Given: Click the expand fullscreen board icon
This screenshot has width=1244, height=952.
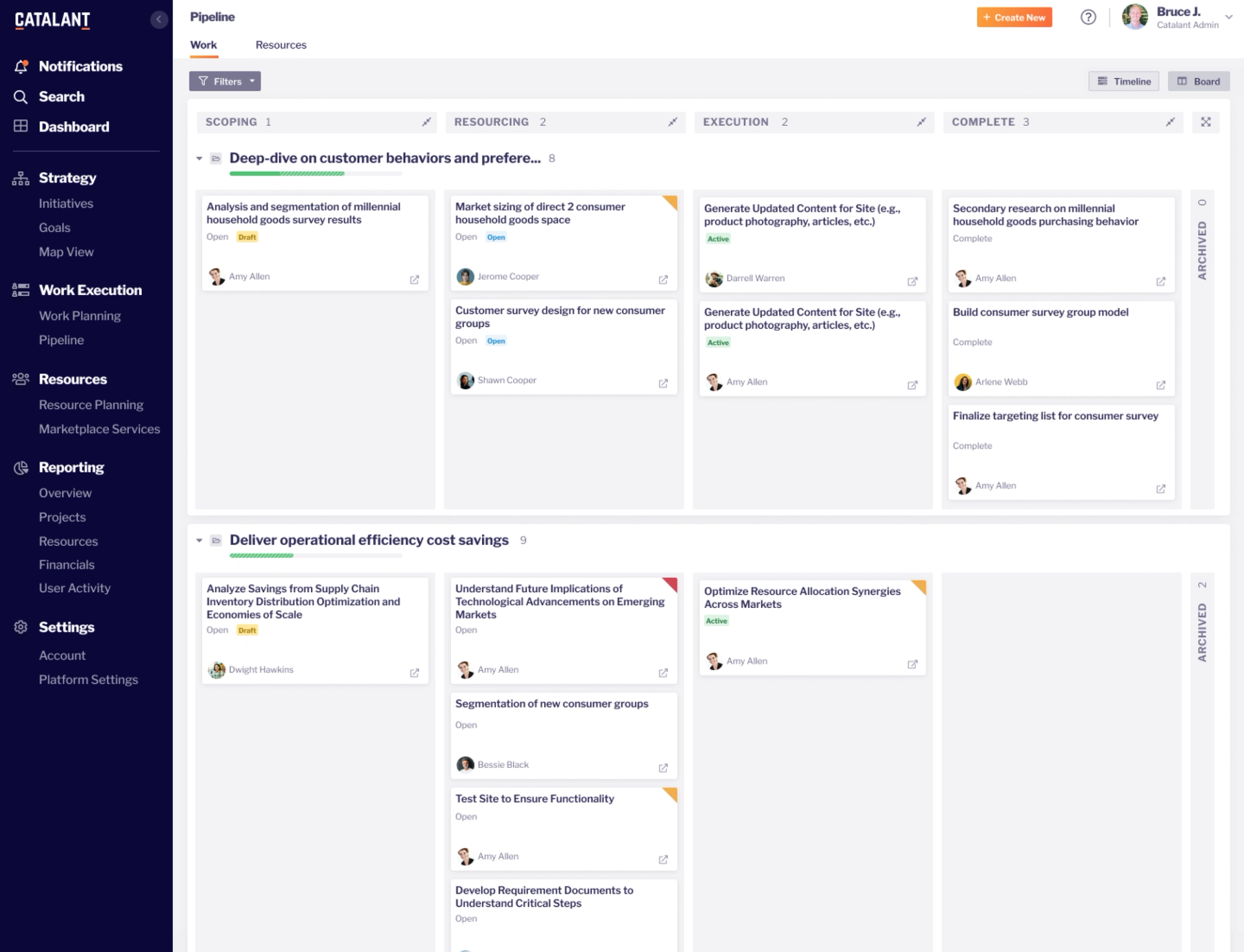Looking at the screenshot, I should (x=1205, y=122).
